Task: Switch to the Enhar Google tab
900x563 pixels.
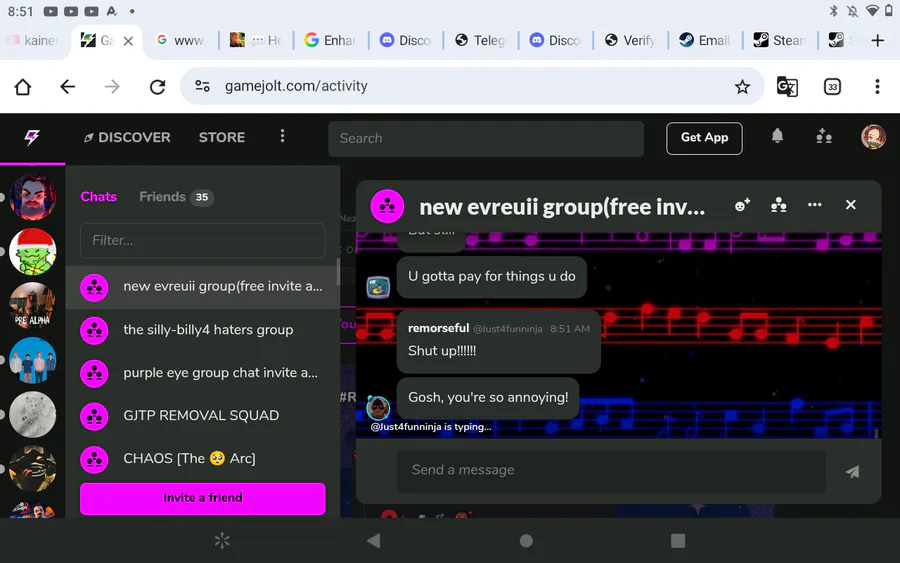Action: [x=330, y=40]
